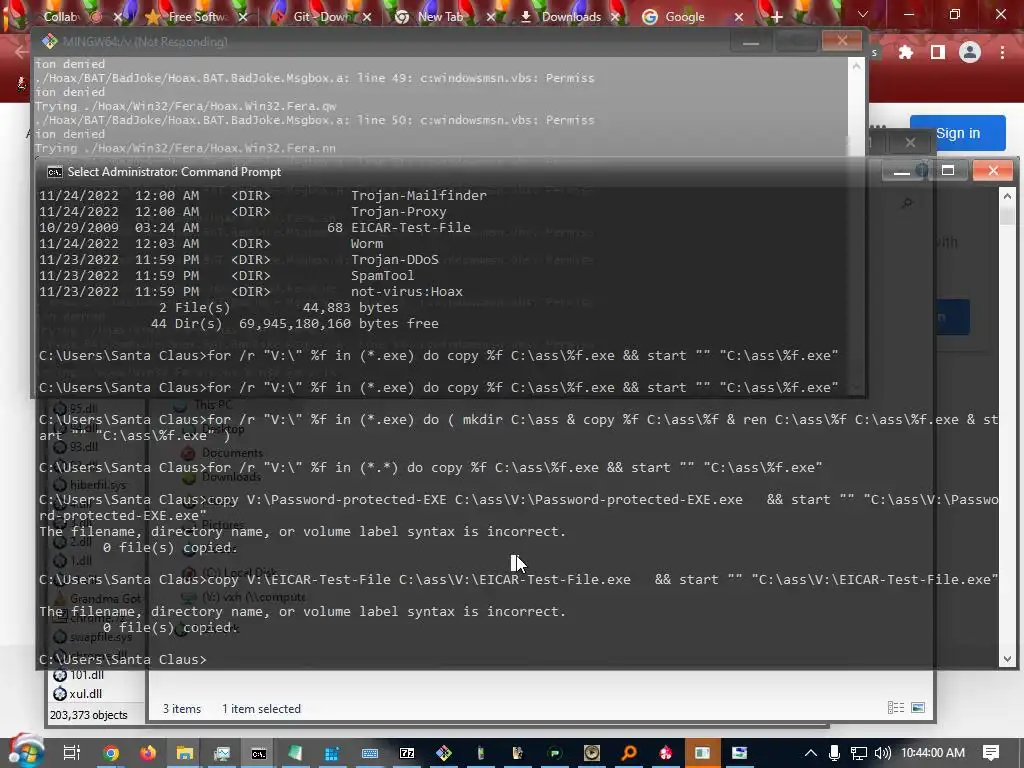The height and width of the screenshot is (768, 1024).
Task: Click the Sign in button
Action: (x=957, y=133)
